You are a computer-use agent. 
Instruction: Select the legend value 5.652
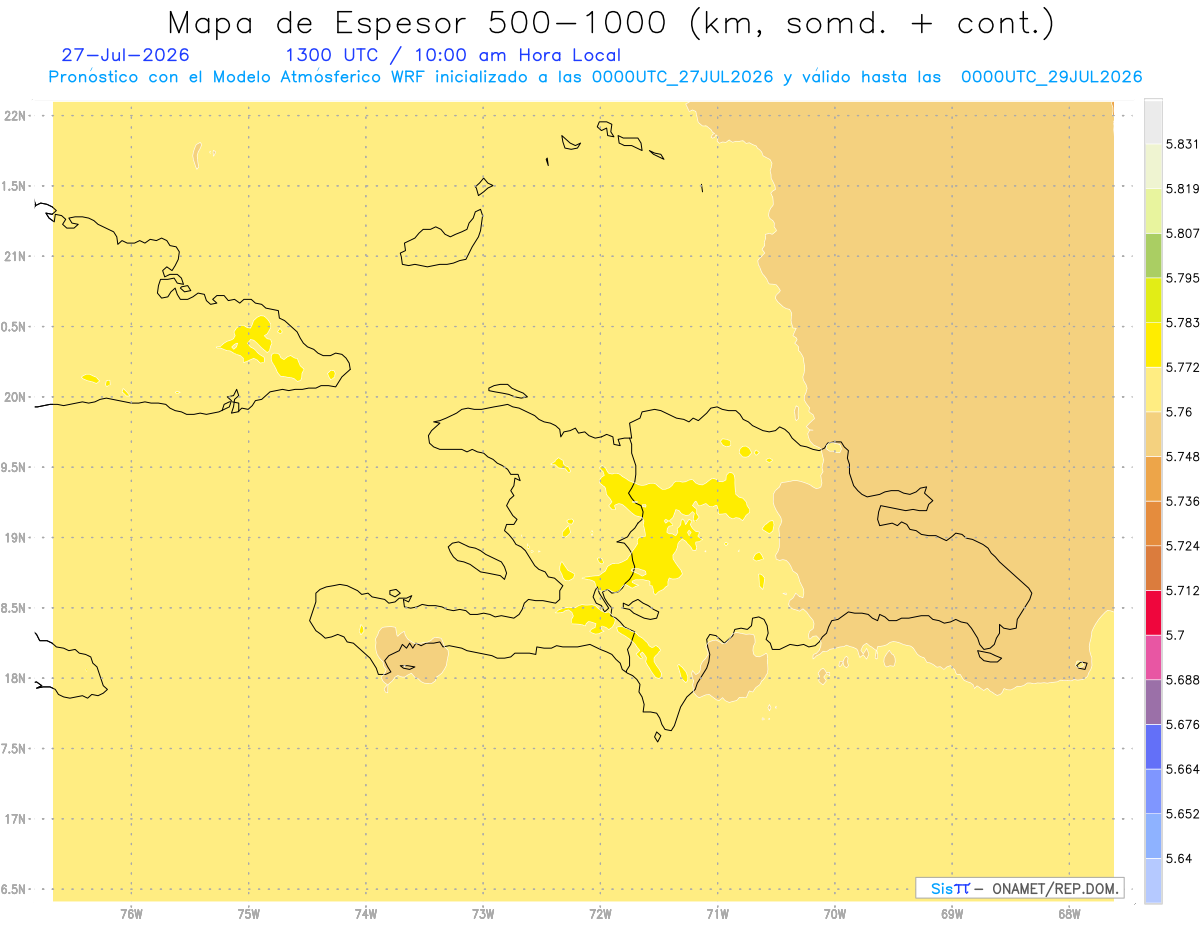click(1182, 814)
